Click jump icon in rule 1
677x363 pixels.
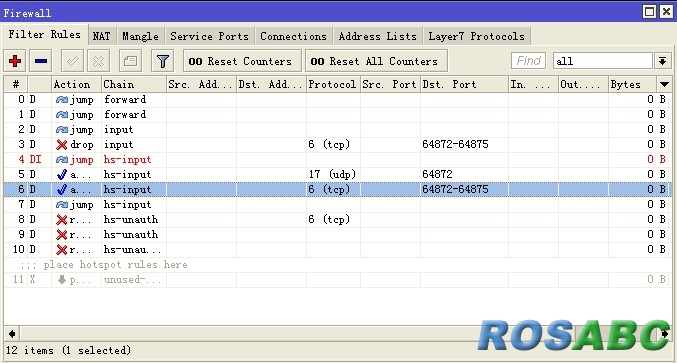(x=62, y=115)
